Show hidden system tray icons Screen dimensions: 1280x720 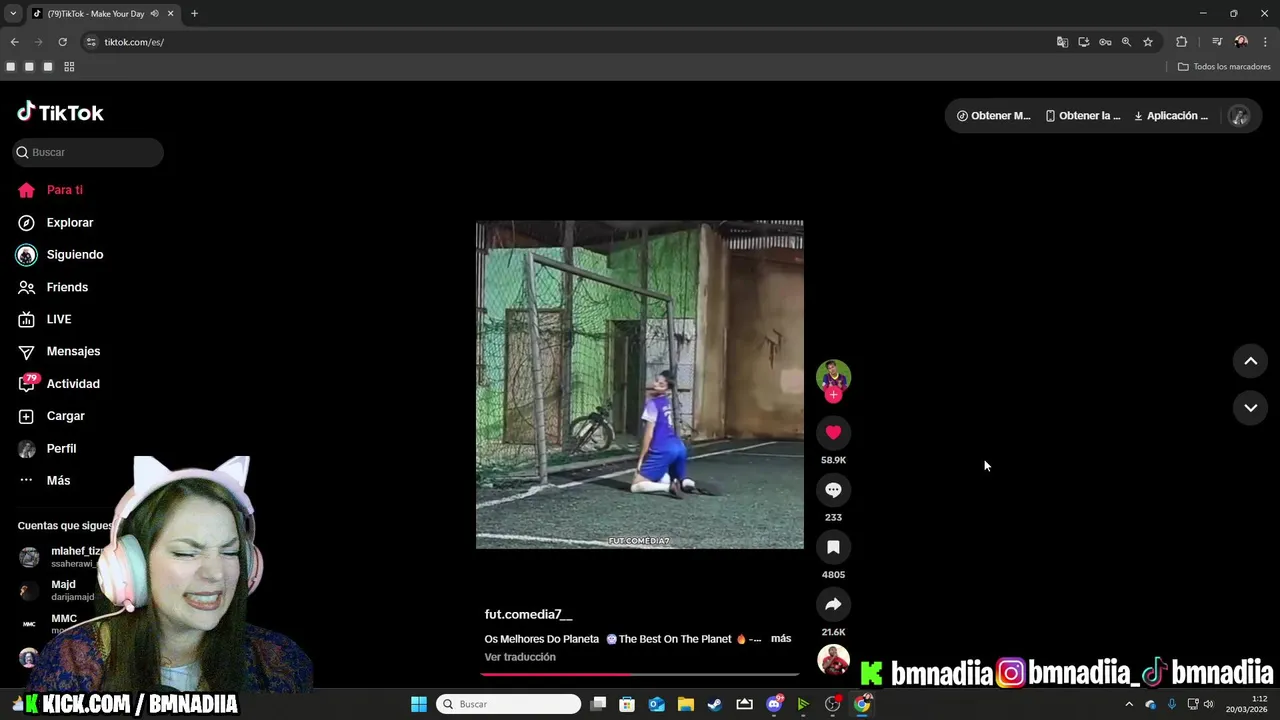(x=1129, y=704)
